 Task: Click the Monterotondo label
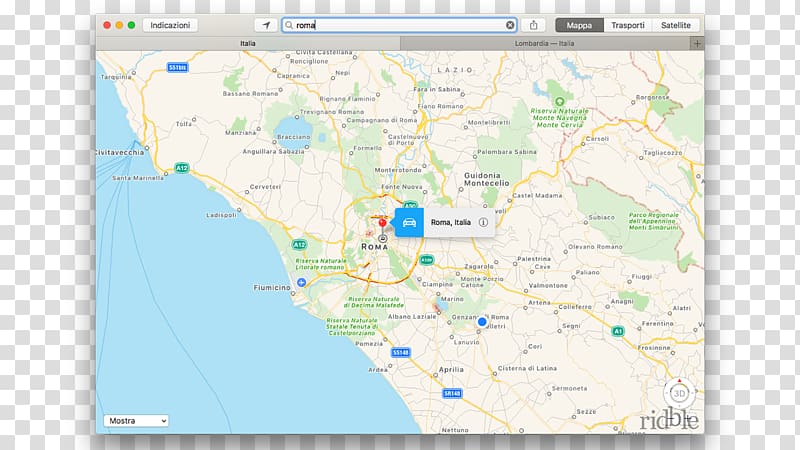(x=398, y=170)
